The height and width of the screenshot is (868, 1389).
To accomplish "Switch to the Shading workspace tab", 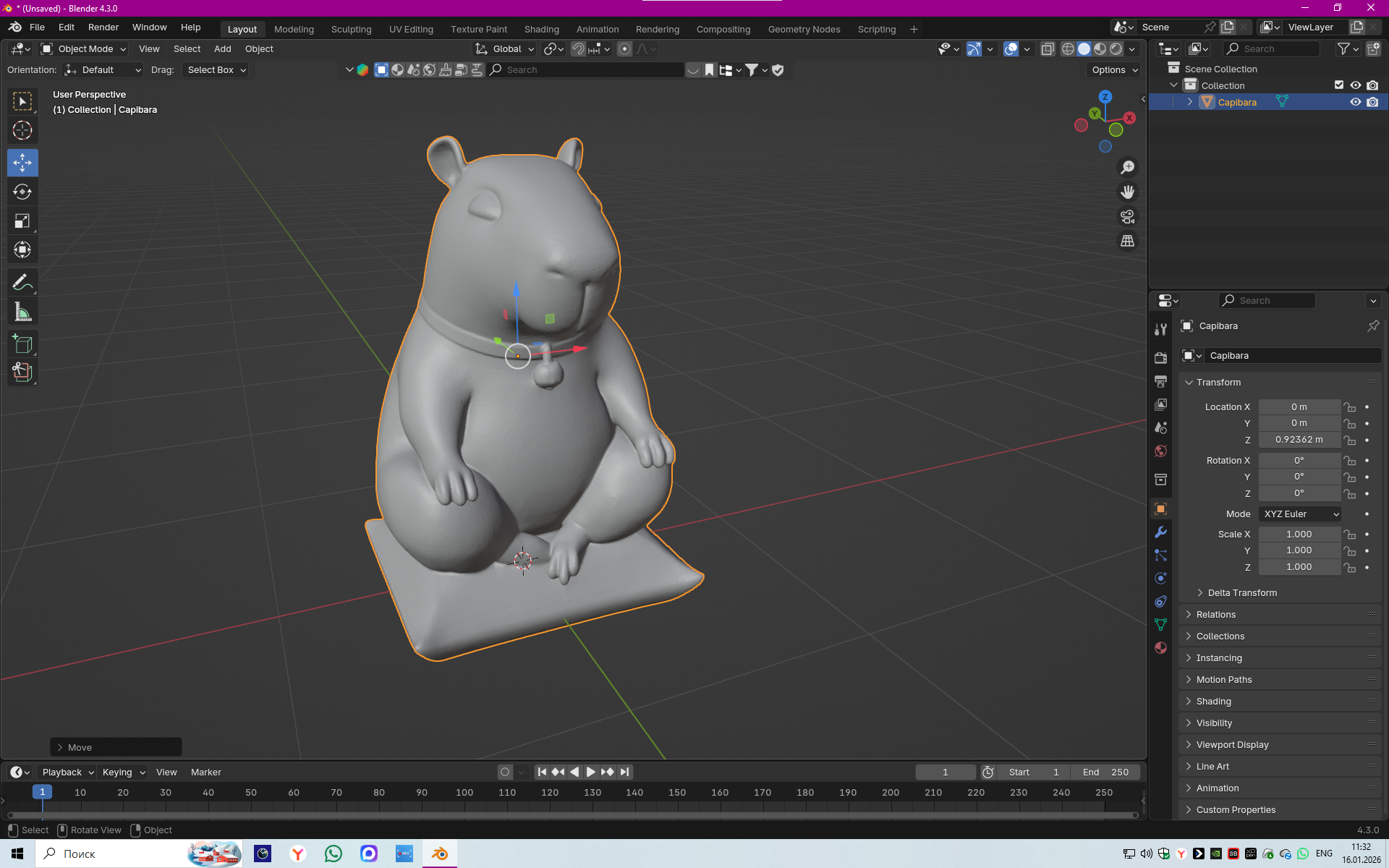I will point(541,30).
